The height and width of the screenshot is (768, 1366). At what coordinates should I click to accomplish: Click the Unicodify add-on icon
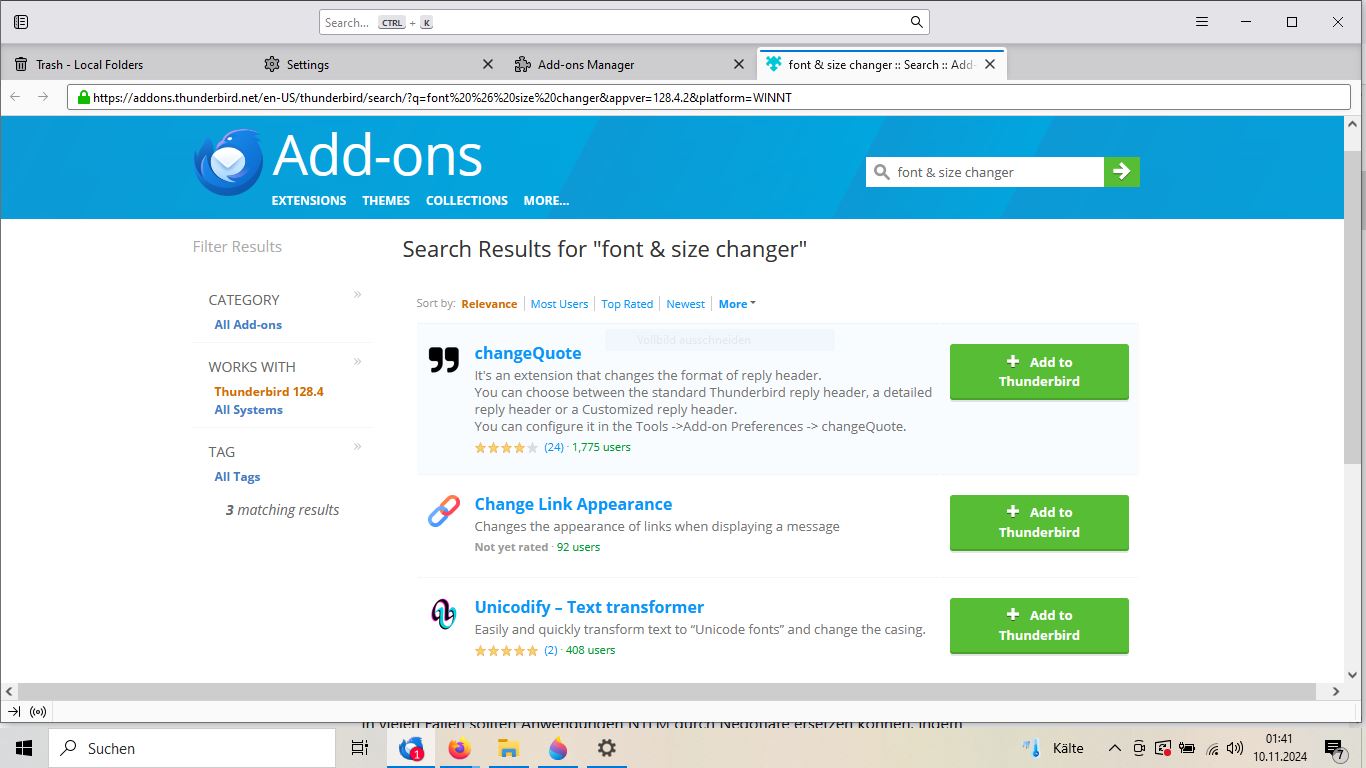(443, 614)
